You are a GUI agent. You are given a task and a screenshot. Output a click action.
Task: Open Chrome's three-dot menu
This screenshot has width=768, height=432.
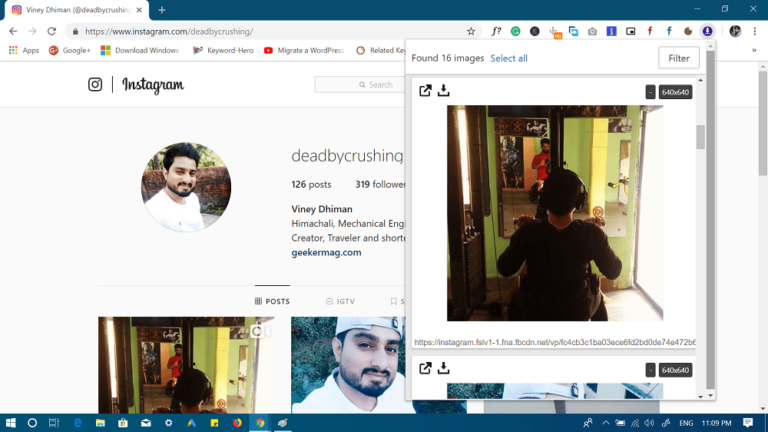[x=754, y=31]
